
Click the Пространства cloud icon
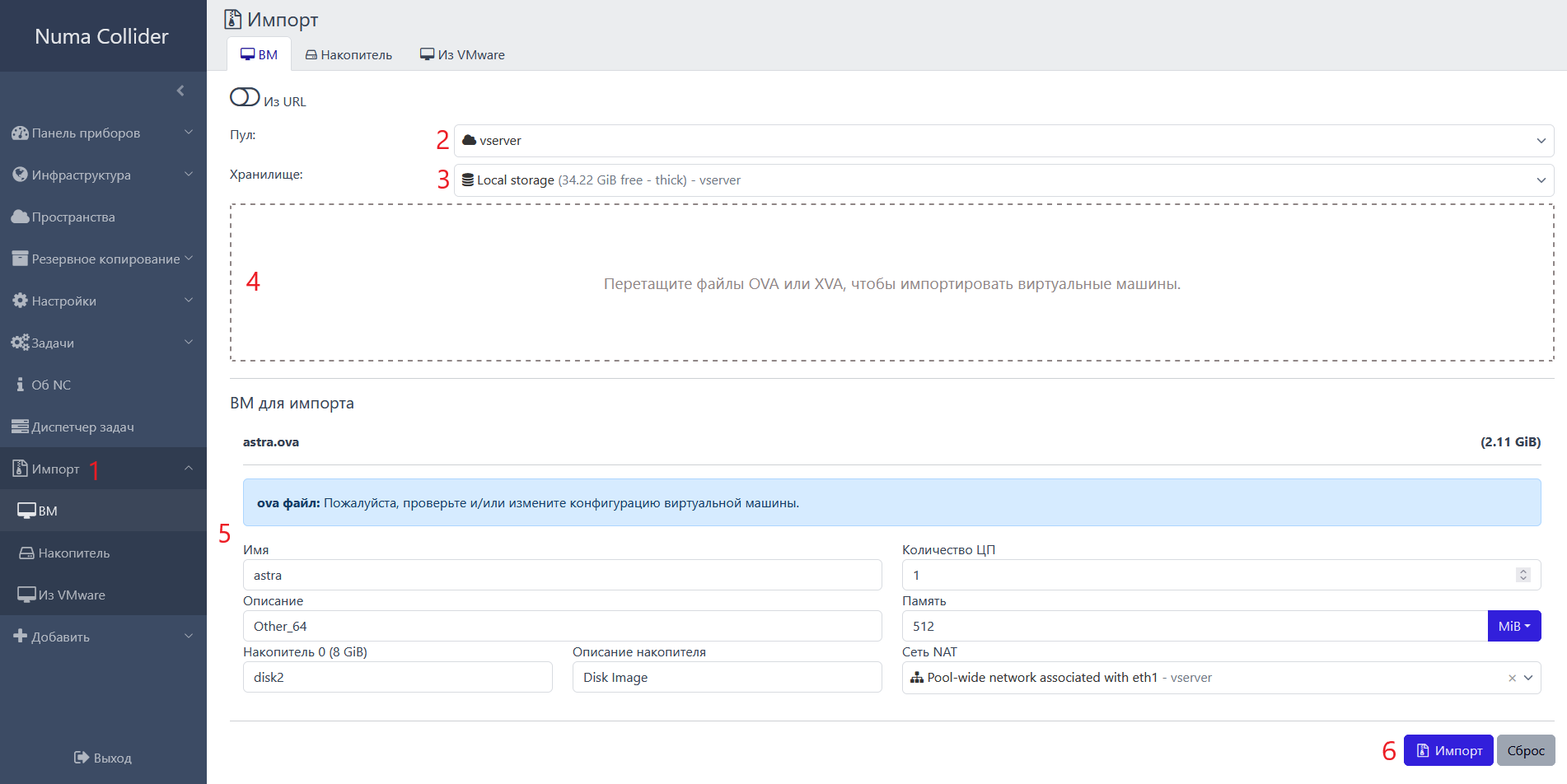pyautogui.click(x=20, y=217)
